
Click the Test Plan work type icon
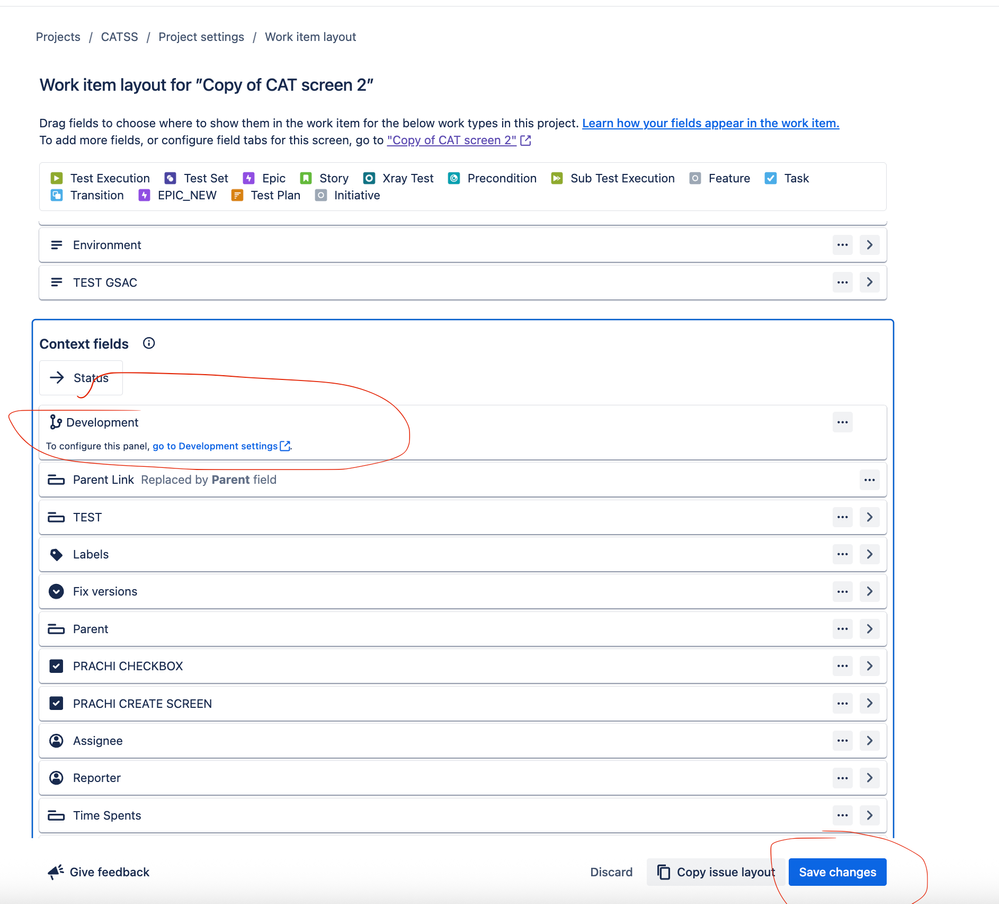[237, 196]
